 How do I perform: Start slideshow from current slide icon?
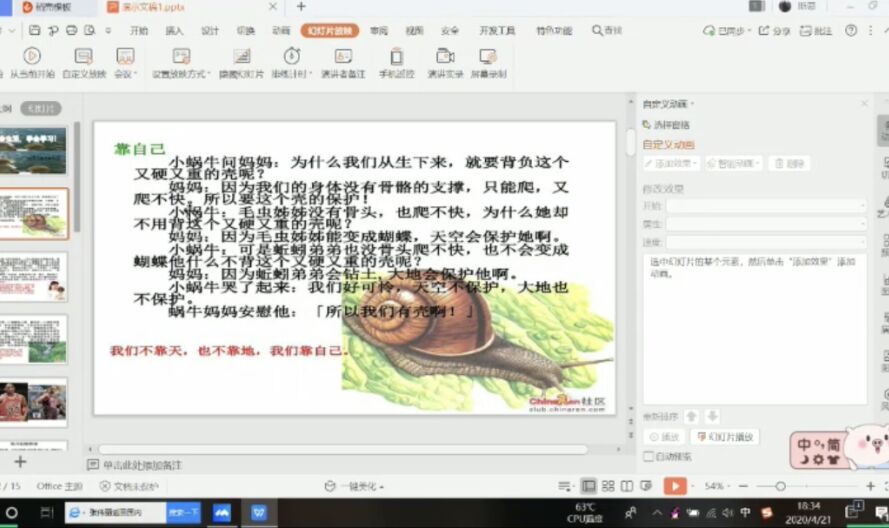click(32, 57)
